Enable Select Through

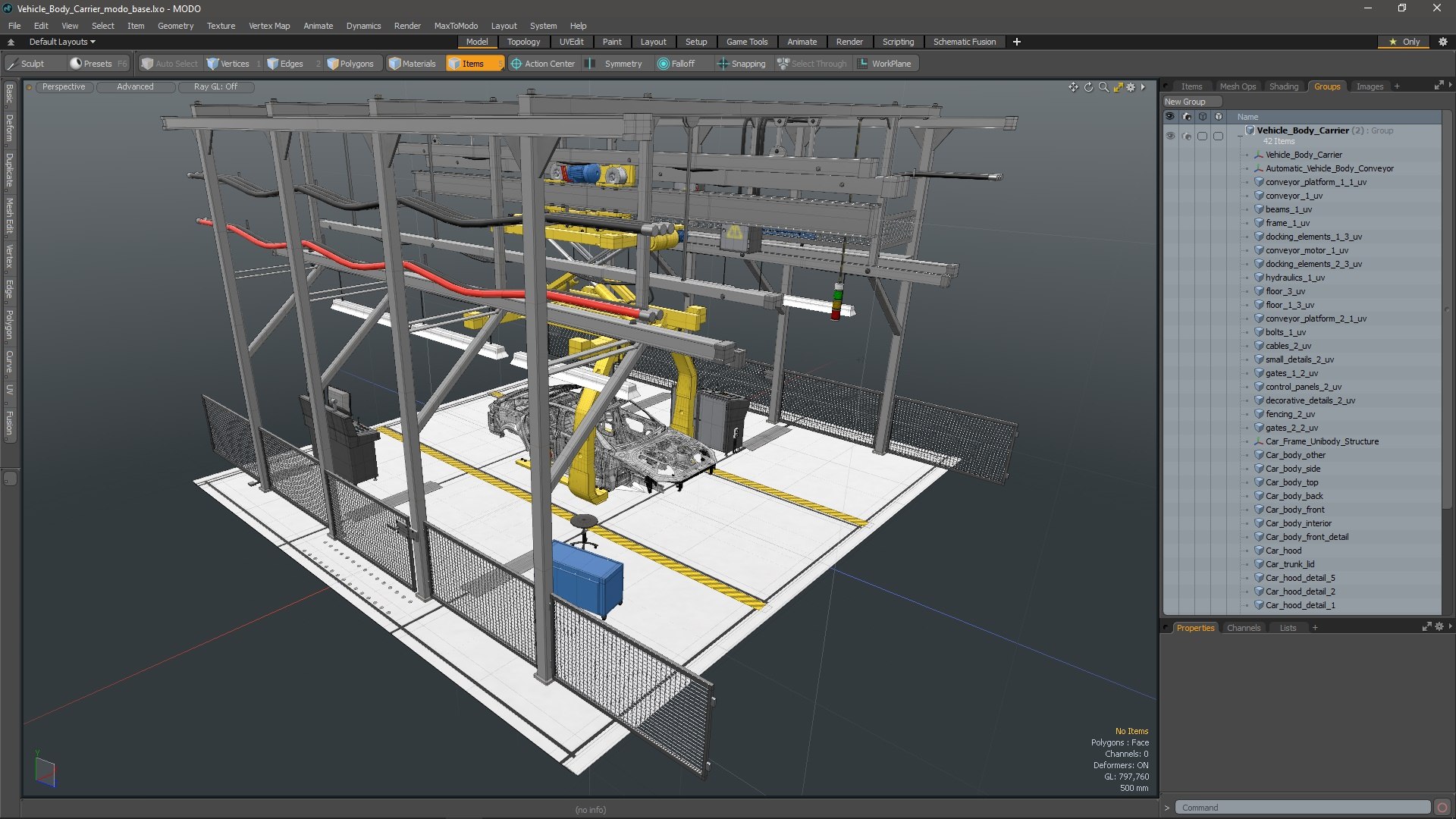pos(812,64)
